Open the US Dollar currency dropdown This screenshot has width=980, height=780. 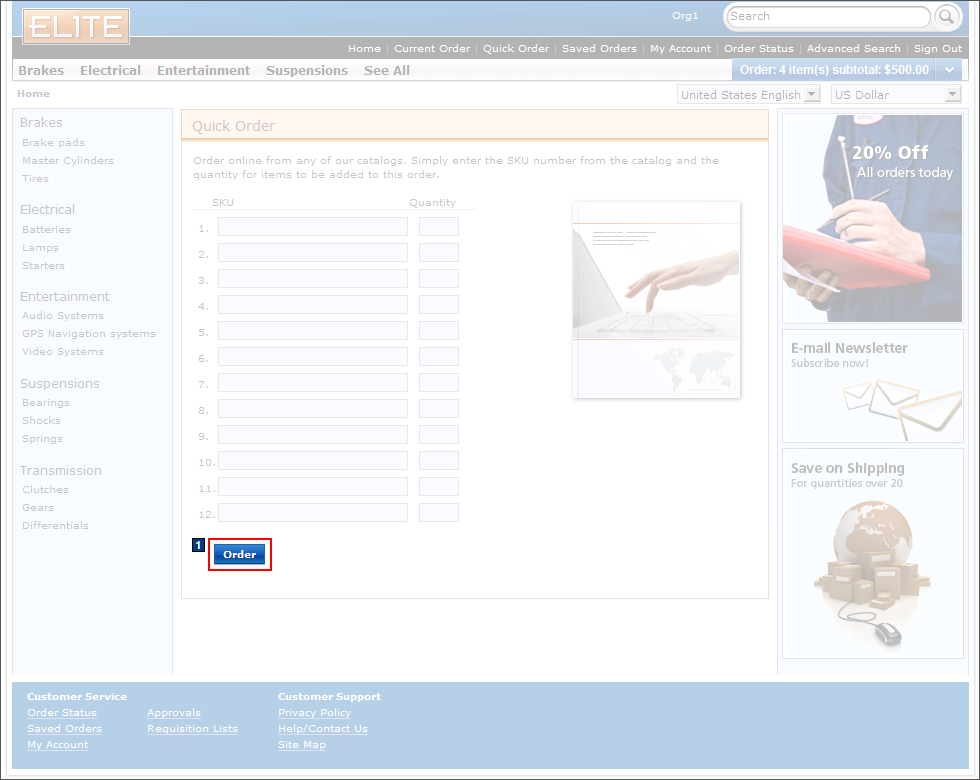tap(896, 94)
